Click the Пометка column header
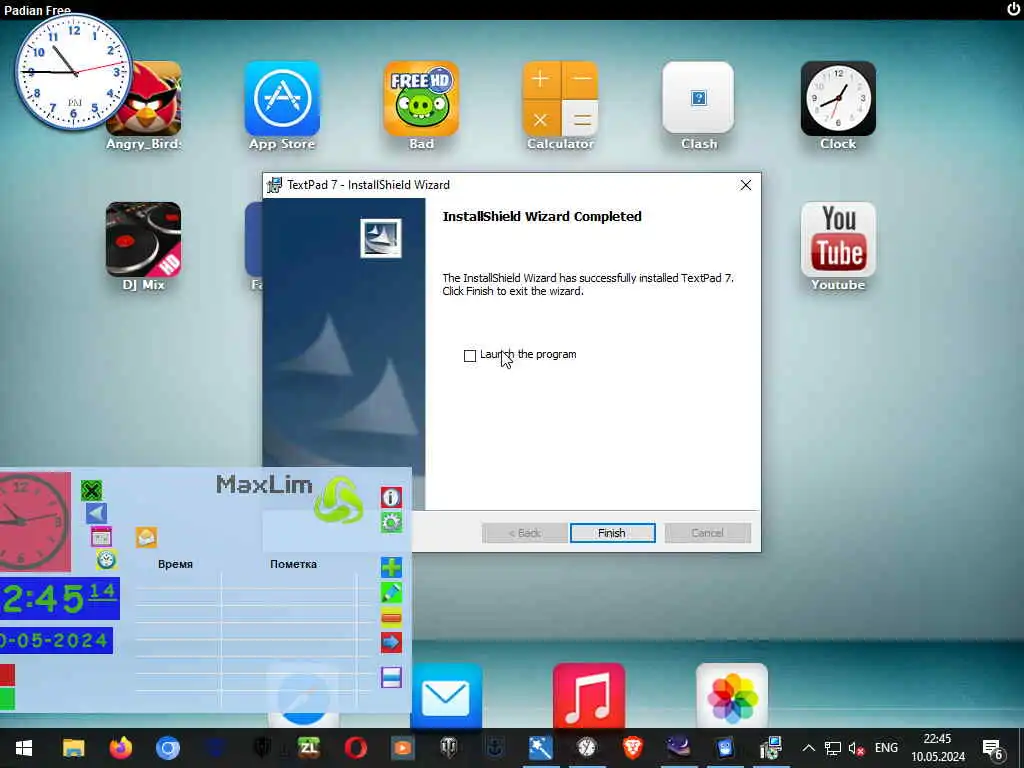 point(293,564)
